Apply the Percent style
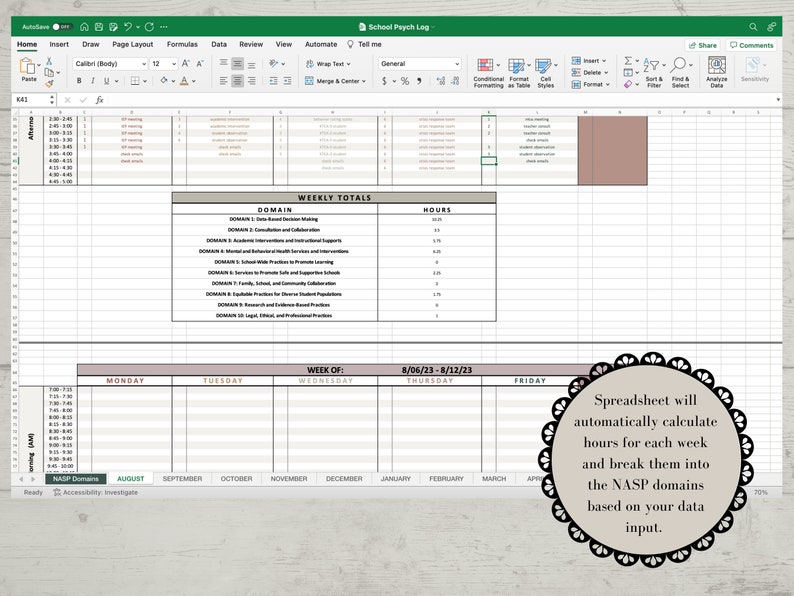This screenshot has width=794, height=596. coord(405,81)
